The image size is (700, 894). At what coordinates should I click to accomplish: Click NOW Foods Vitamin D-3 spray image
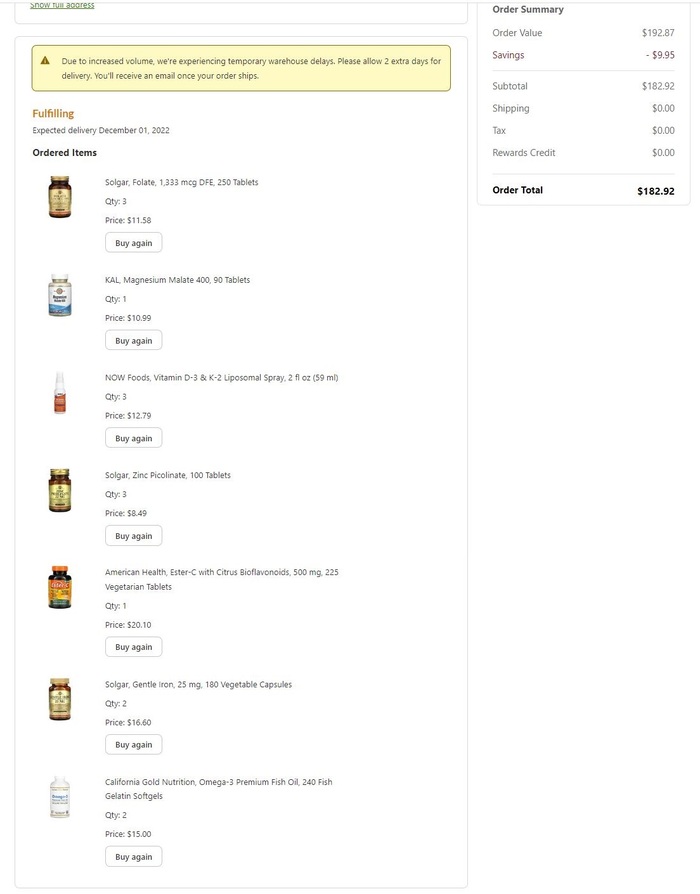[x=60, y=393]
